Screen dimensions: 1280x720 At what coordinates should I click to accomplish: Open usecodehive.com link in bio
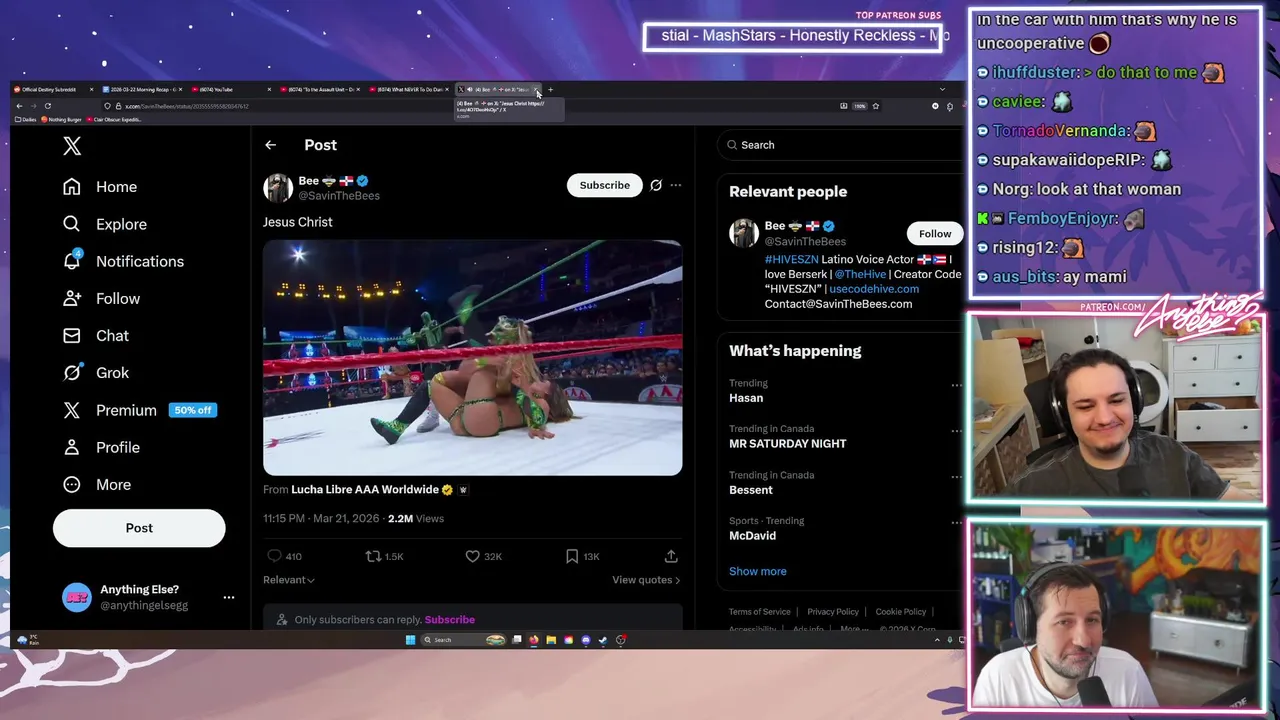tap(874, 289)
